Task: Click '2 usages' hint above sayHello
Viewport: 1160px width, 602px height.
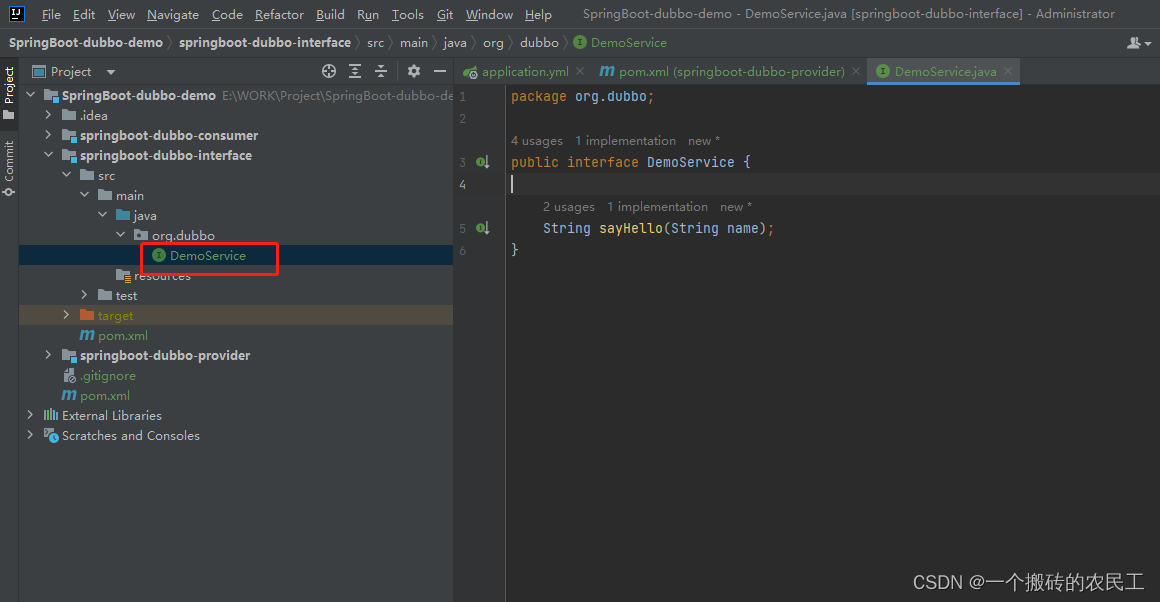Action: pyautogui.click(x=568, y=206)
